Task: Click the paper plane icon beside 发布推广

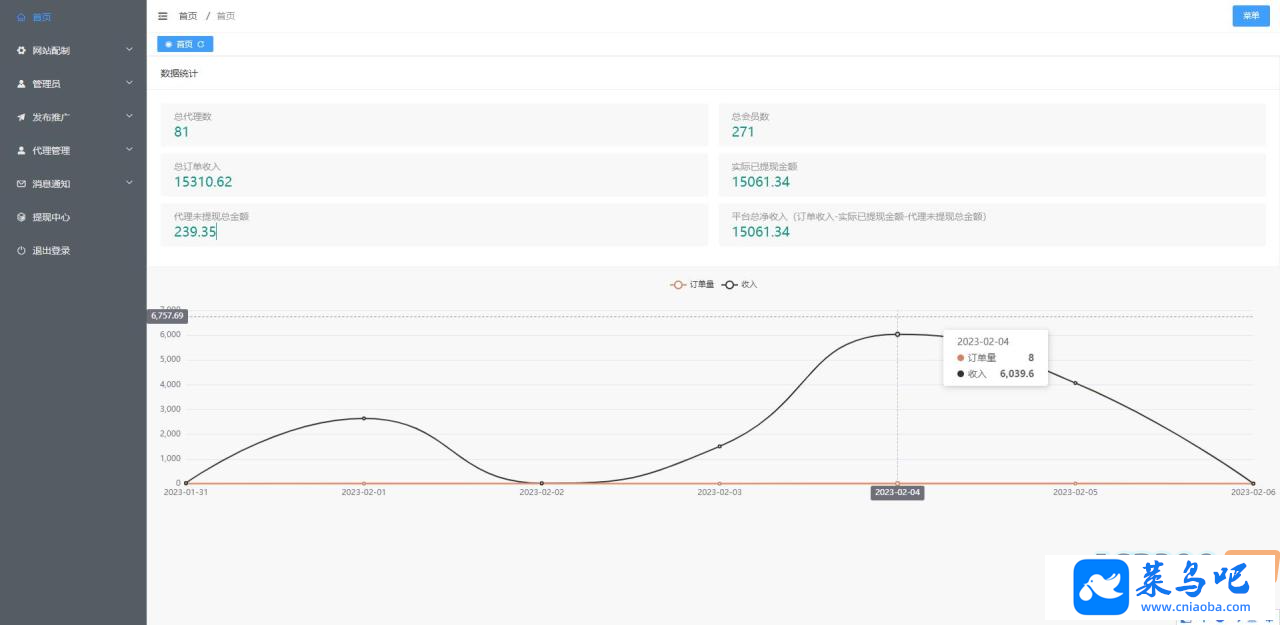Action: click(x=22, y=117)
